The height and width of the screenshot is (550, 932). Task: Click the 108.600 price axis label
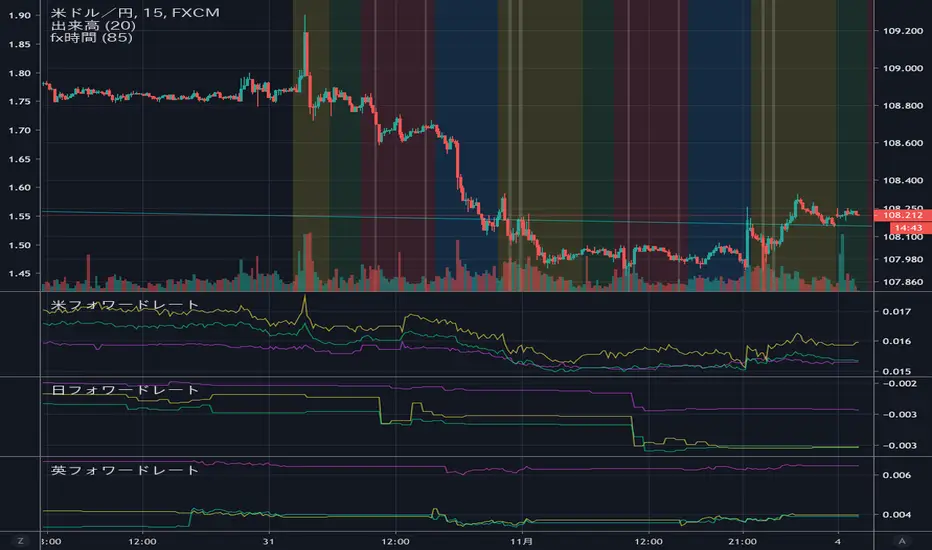903,143
